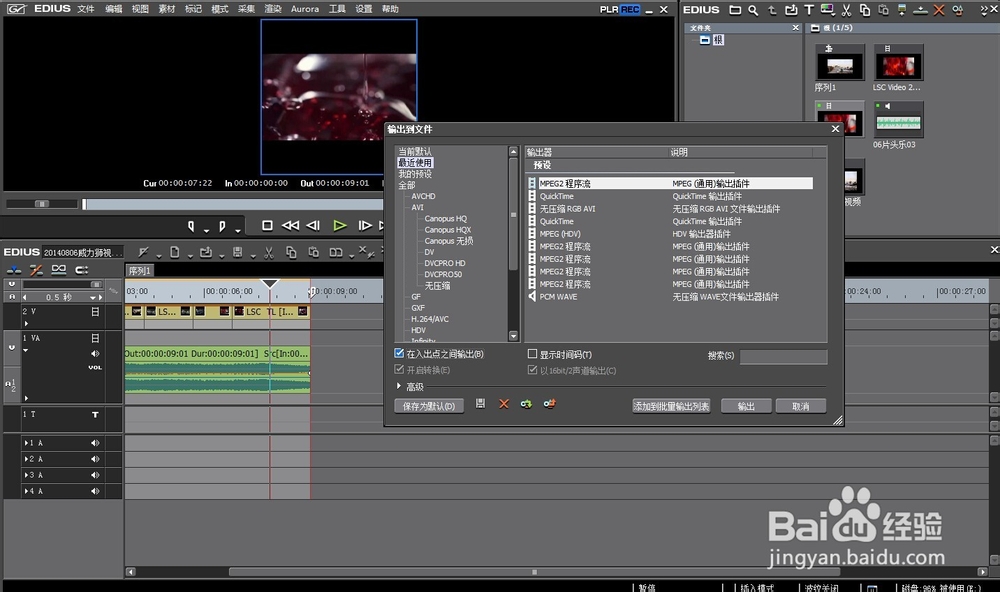
Task: Open folder icon in bin toolbar
Action: click(x=735, y=10)
